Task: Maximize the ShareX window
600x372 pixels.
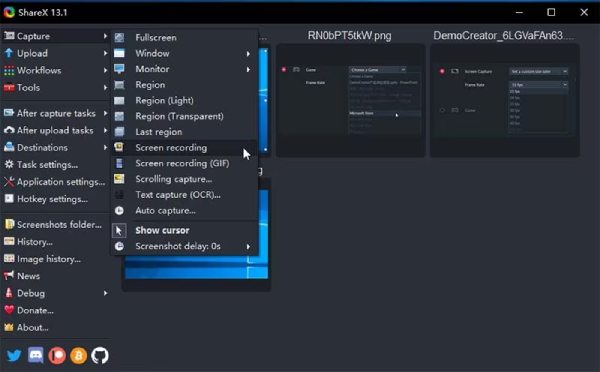Action: click(x=551, y=12)
